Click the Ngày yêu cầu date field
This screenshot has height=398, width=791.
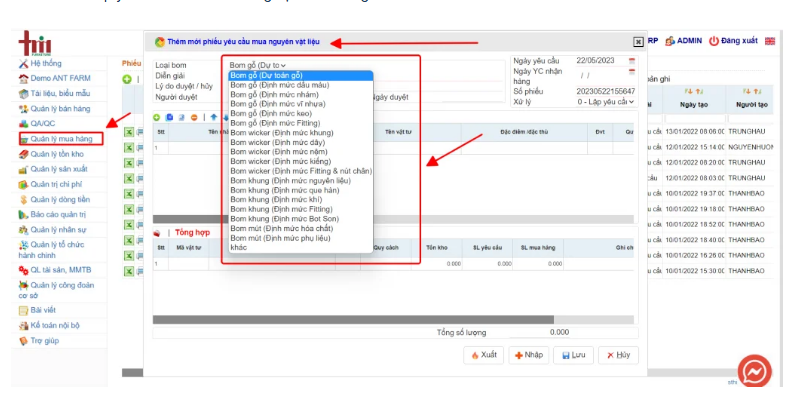coord(600,61)
